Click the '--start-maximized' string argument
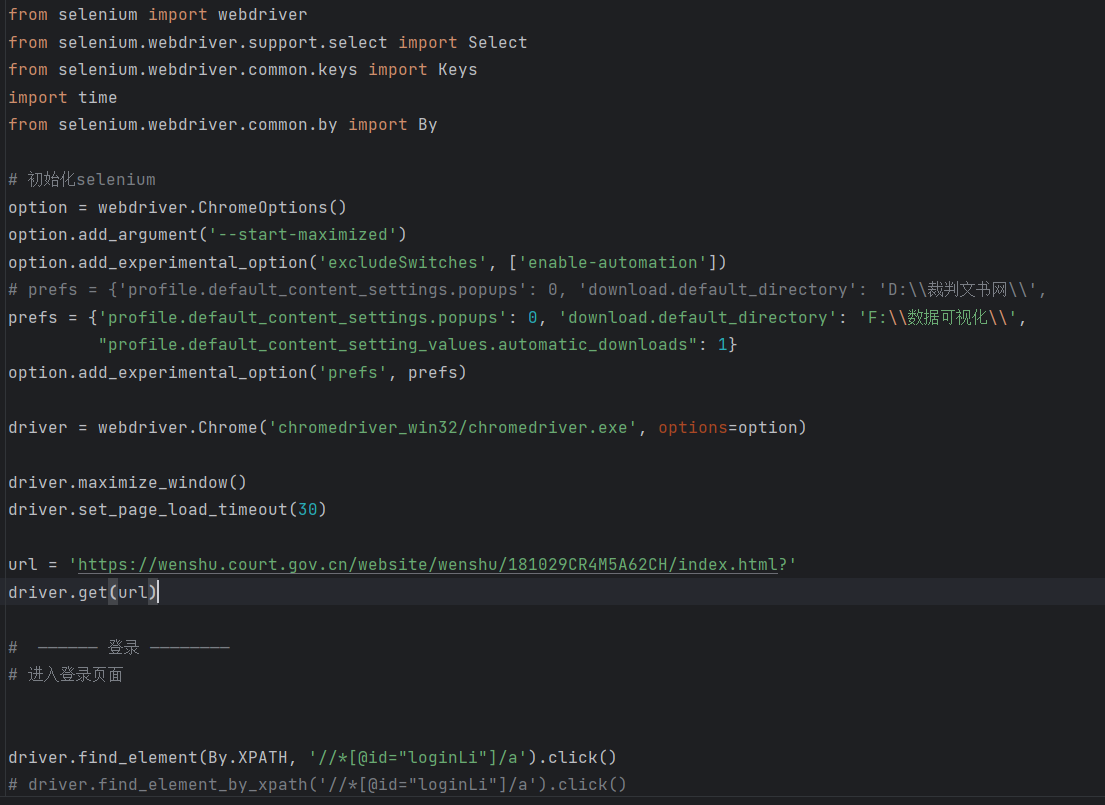 tap(302, 234)
